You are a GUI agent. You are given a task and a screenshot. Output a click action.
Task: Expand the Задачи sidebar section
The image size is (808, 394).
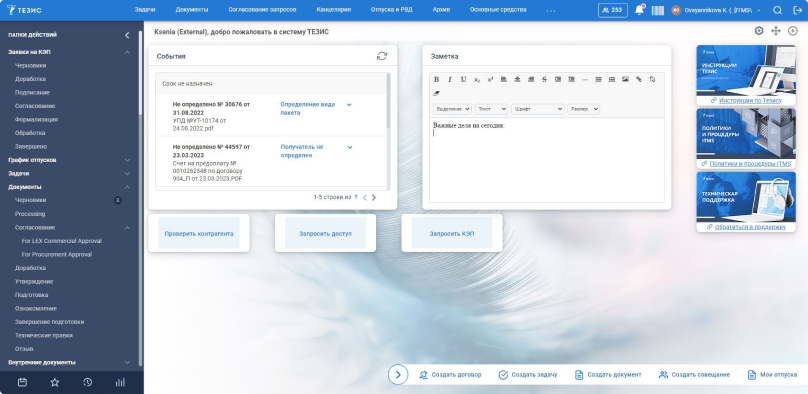point(127,174)
